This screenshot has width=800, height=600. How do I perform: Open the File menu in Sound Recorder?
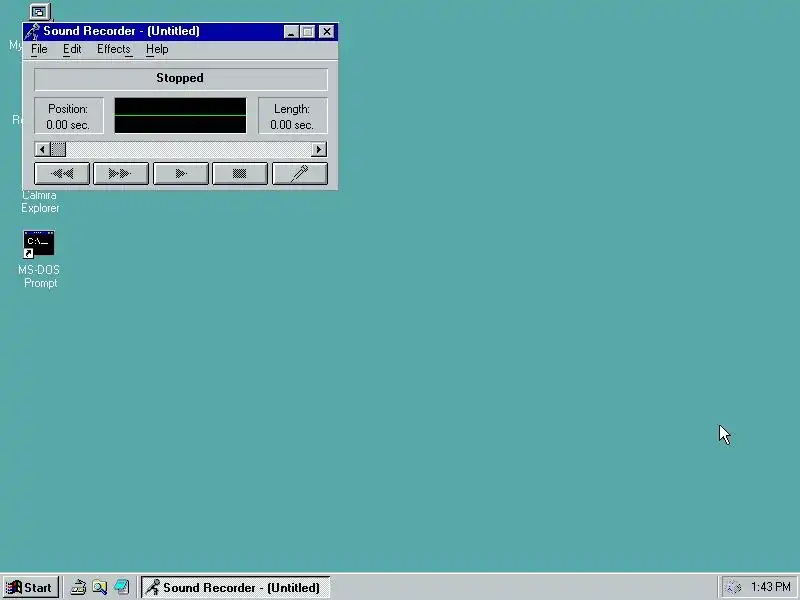coord(39,49)
